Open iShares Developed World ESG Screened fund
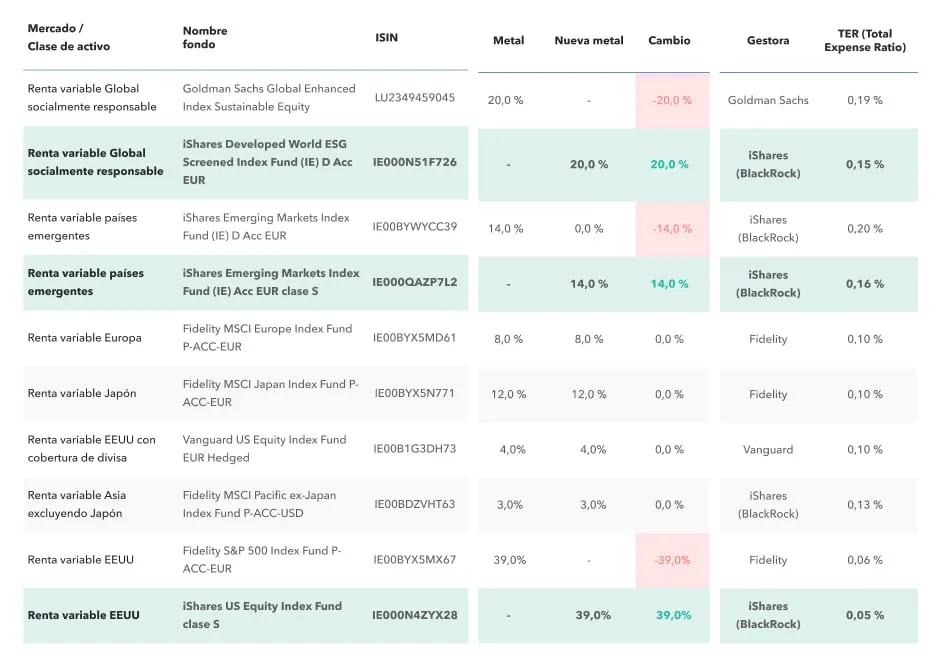Viewport: 942px width, 666px height. coord(267,162)
